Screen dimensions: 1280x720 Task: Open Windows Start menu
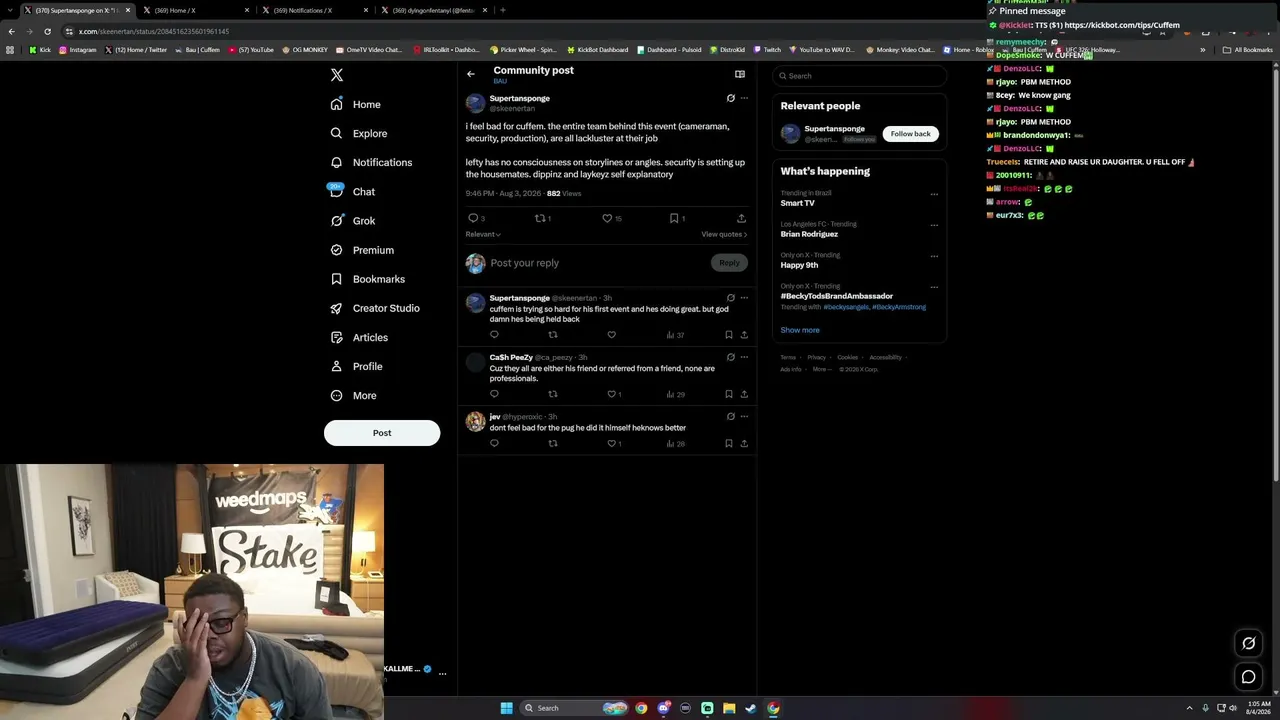tap(506, 708)
